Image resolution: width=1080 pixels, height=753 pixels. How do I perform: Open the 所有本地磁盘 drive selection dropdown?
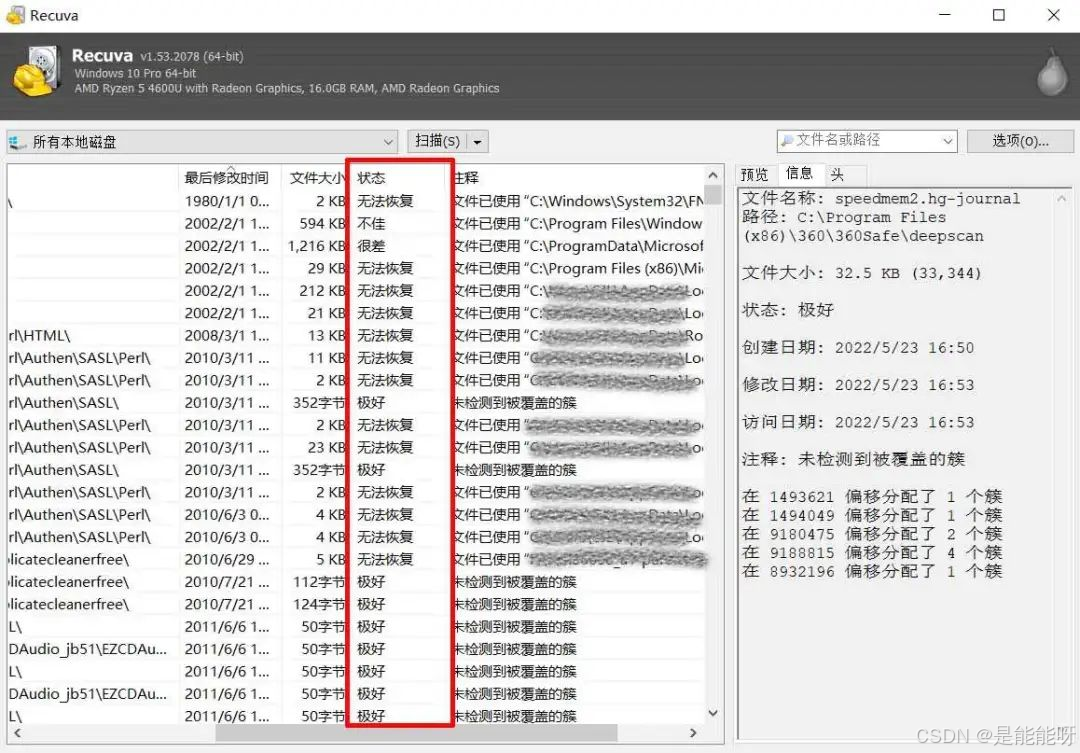[389, 141]
